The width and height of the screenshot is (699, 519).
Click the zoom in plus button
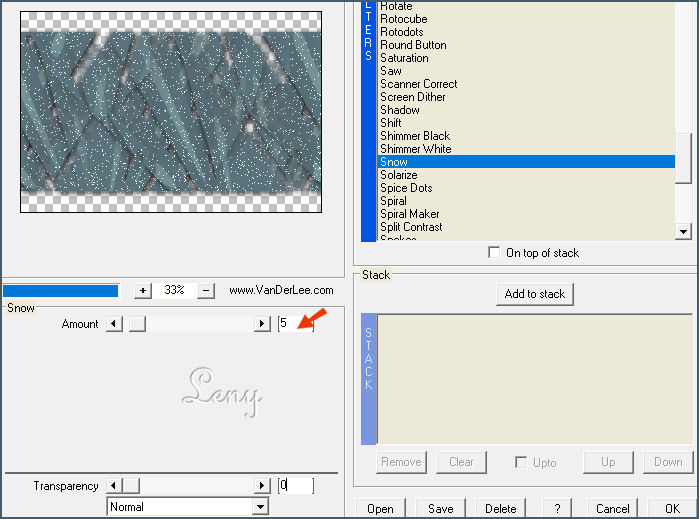pyautogui.click(x=143, y=290)
